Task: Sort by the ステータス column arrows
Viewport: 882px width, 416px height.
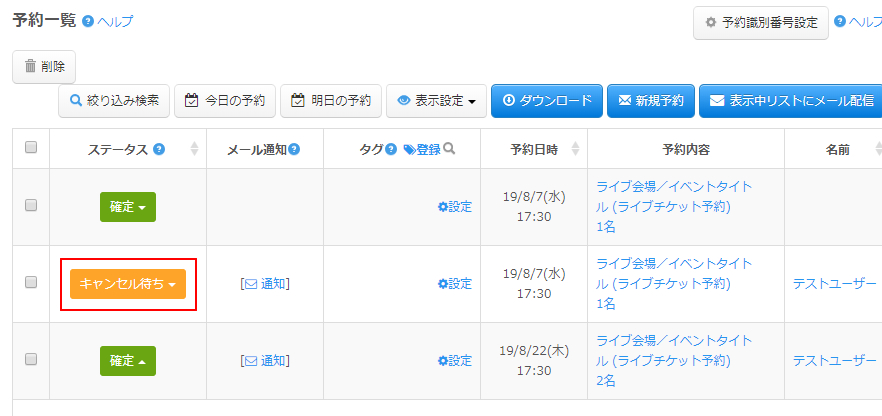Action: (x=194, y=149)
